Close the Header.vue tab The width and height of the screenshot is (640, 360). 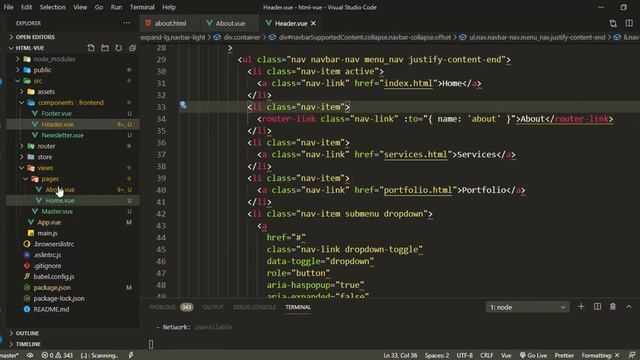pyautogui.click(x=313, y=23)
